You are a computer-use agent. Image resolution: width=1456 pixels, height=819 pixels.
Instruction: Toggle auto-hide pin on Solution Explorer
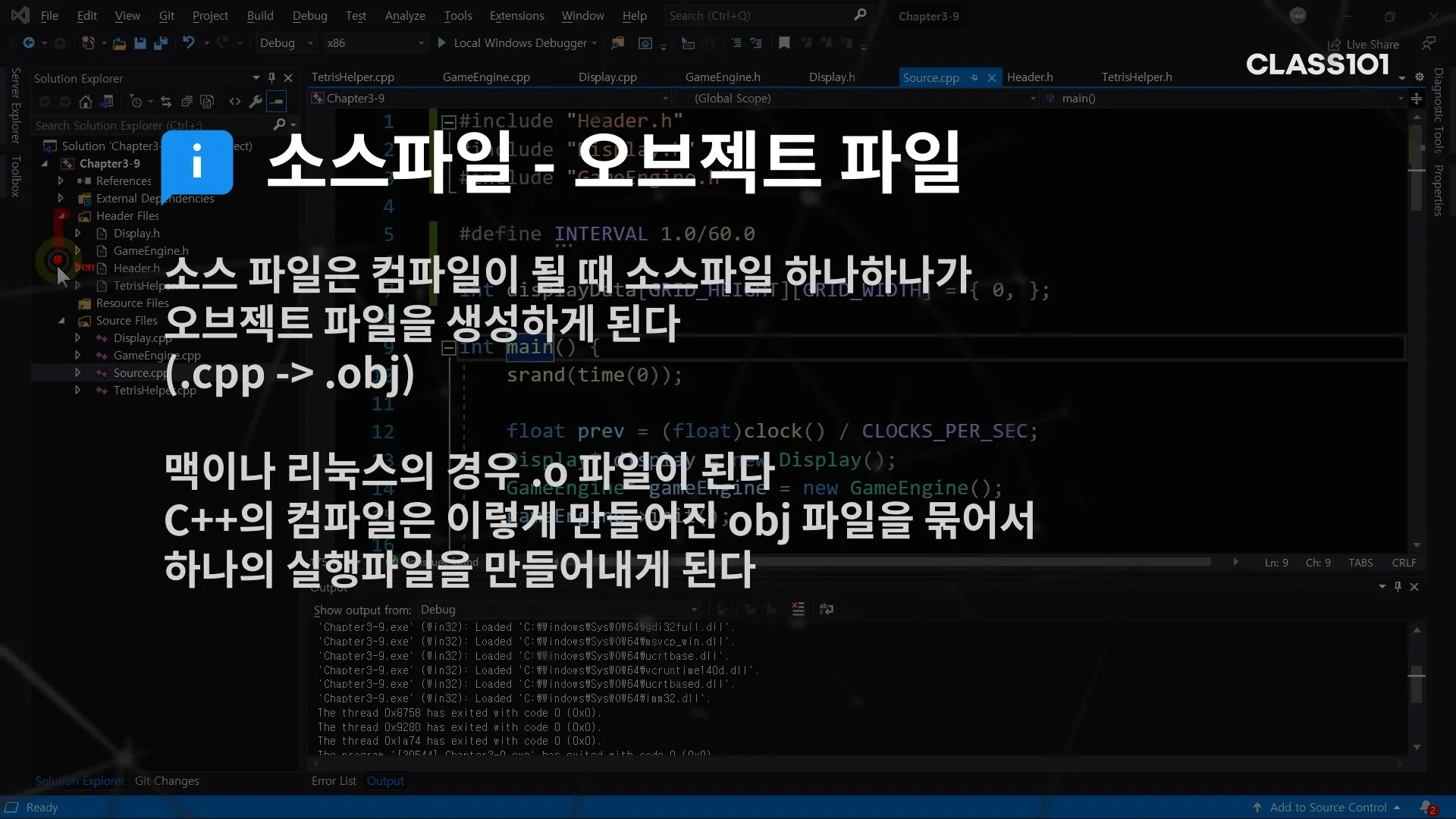[x=271, y=77]
